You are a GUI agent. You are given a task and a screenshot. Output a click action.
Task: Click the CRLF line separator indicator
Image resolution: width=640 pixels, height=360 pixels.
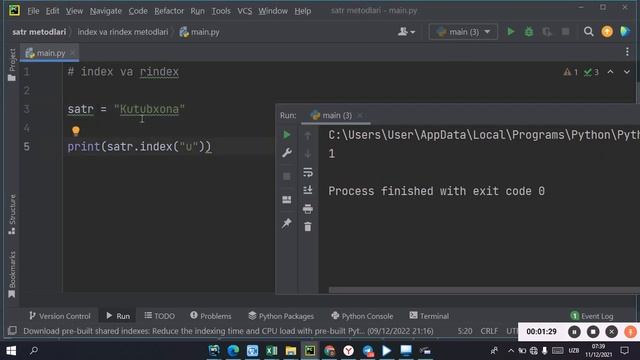[489, 331]
